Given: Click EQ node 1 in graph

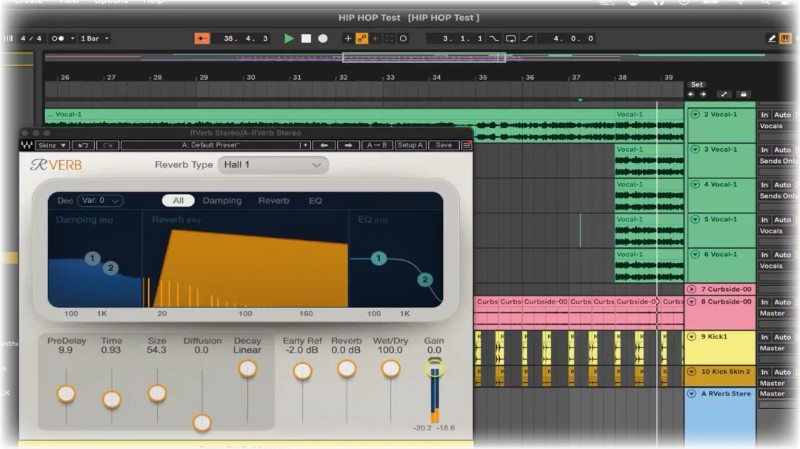Looking at the screenshot, I should (x=379, y=258).
